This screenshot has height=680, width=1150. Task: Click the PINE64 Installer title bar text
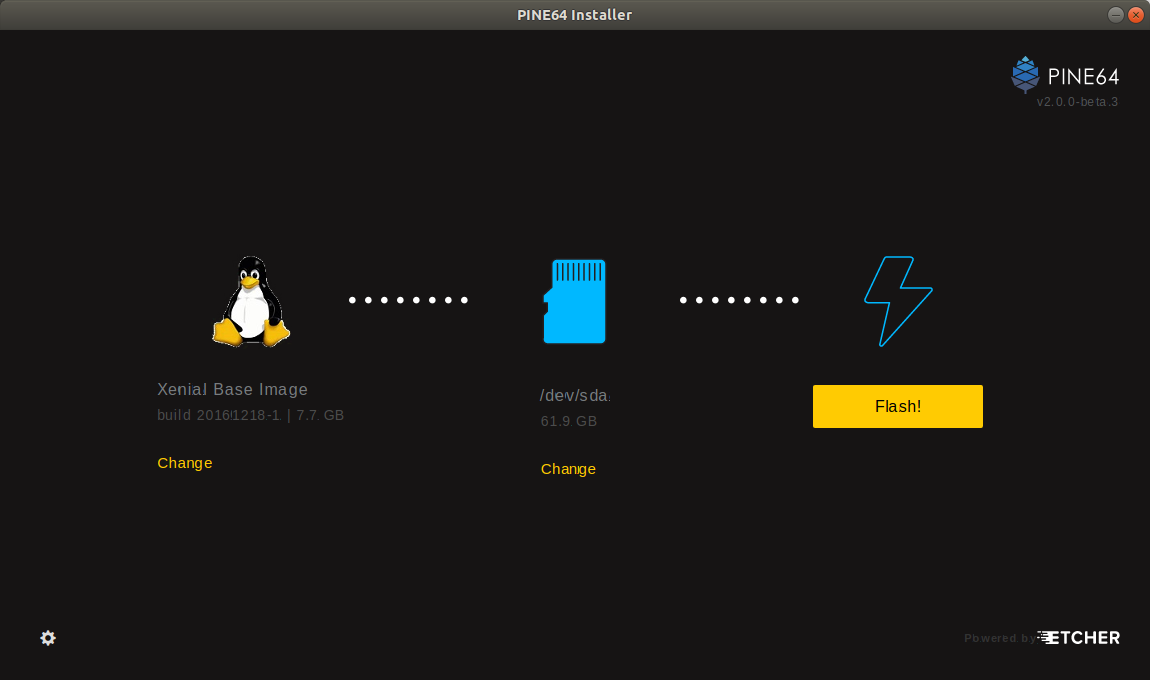(574, 15)
